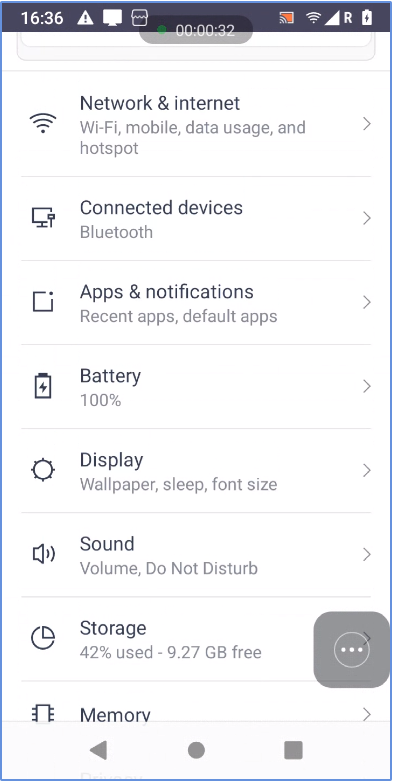Tap the cast icon in status bar
The height and width of the screenshot is (782, 395).
286,18
